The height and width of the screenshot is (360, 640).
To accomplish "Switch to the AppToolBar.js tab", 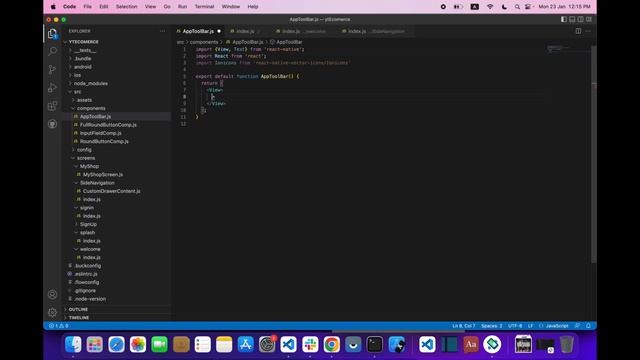I will coord(198,31).
